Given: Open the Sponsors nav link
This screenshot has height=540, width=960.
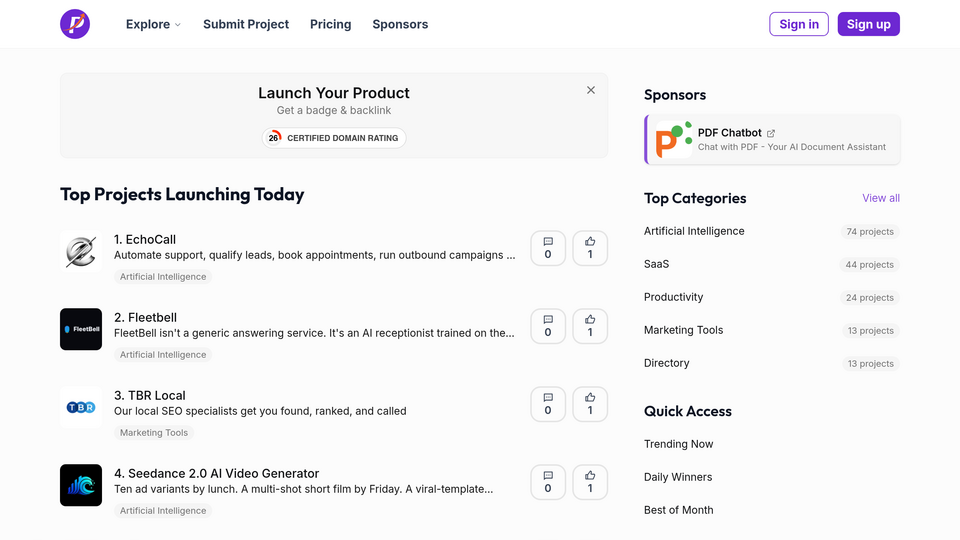Looking at the screenshot, I should pyautogui.click(x=400, y=24).
